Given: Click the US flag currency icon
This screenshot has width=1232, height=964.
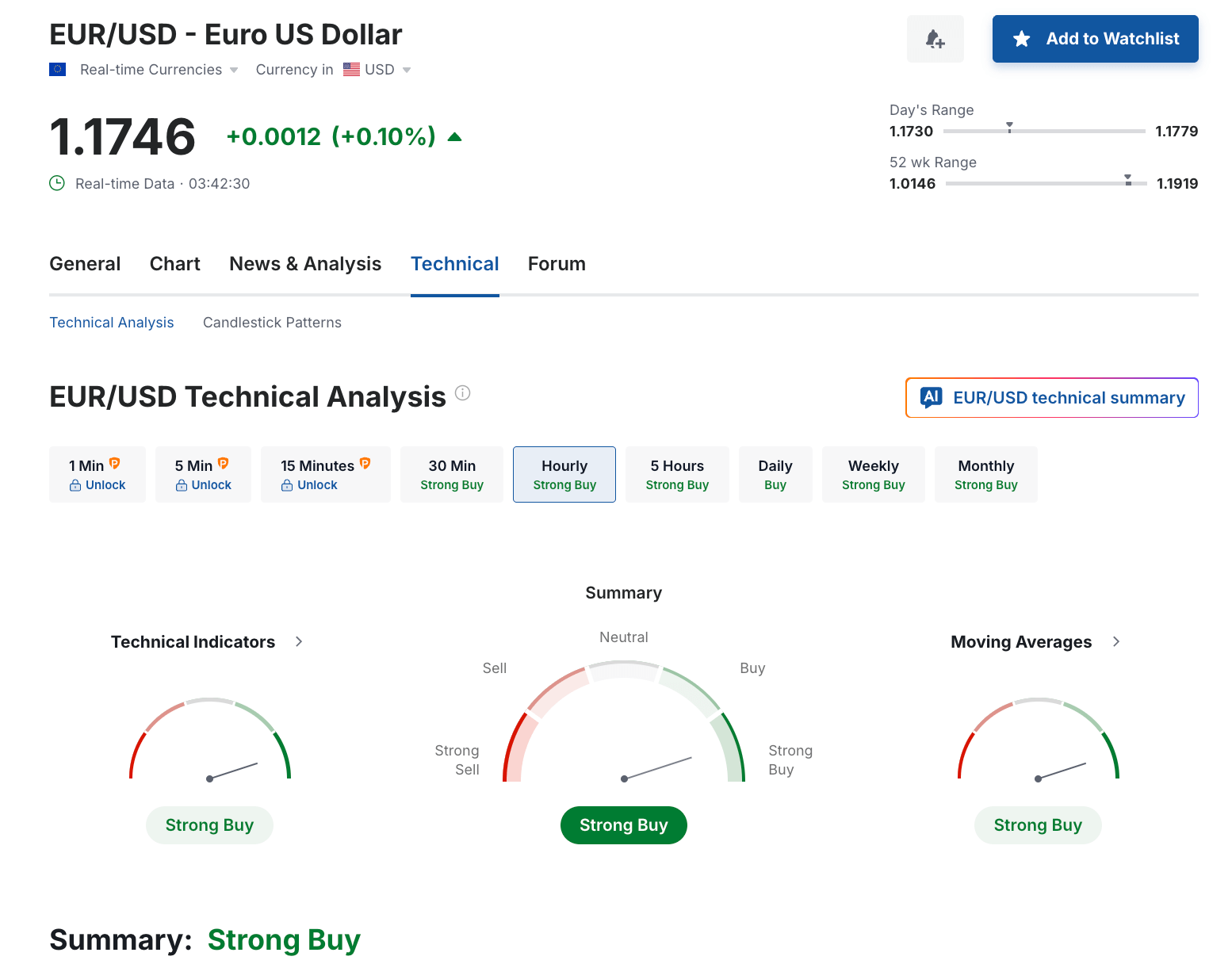Looking at the screenshot, I should (351, 70).
